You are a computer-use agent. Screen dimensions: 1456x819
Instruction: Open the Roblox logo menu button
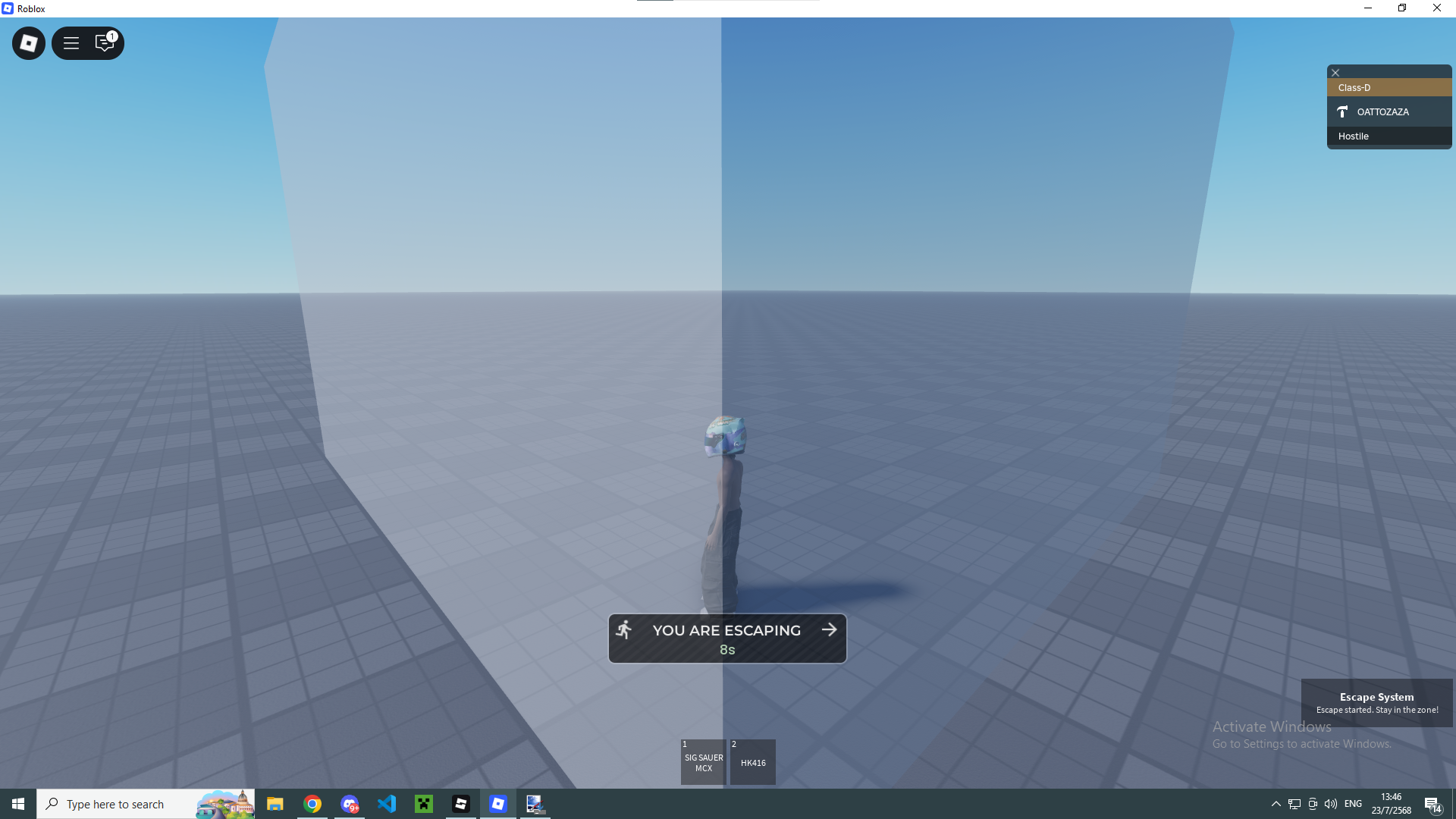pos(29,43)
